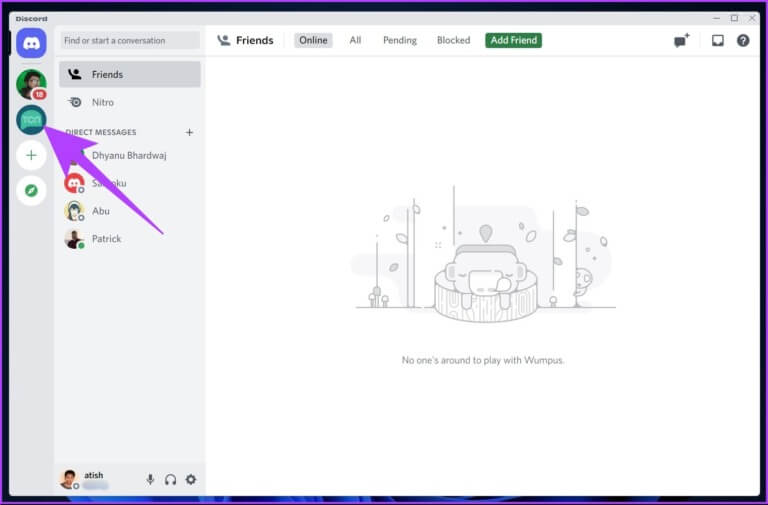
Task: Open Sadoku's avatar in direct messages
Action: coord(74,183)
